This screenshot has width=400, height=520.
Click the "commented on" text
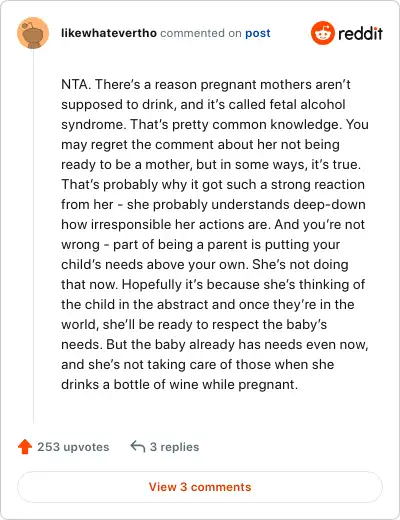201,33
